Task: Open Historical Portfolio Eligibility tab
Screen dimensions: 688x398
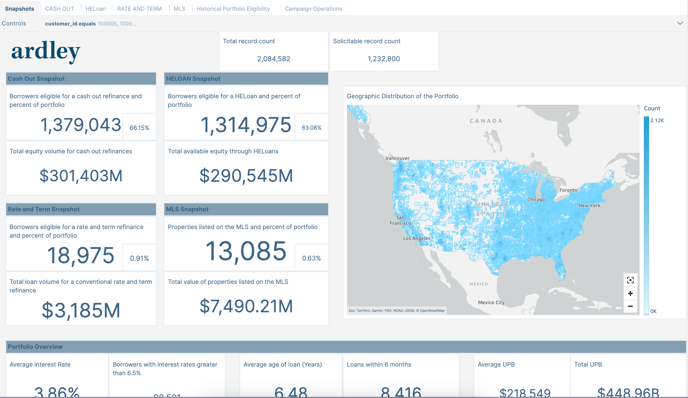Action: click(x=233, y=9)
